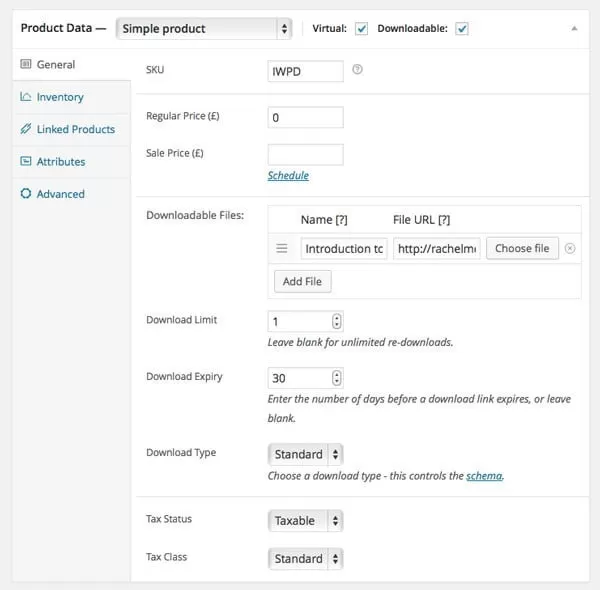Switch to the General tab
Viewport: 600px width, 590px height.
click(72, 64)
